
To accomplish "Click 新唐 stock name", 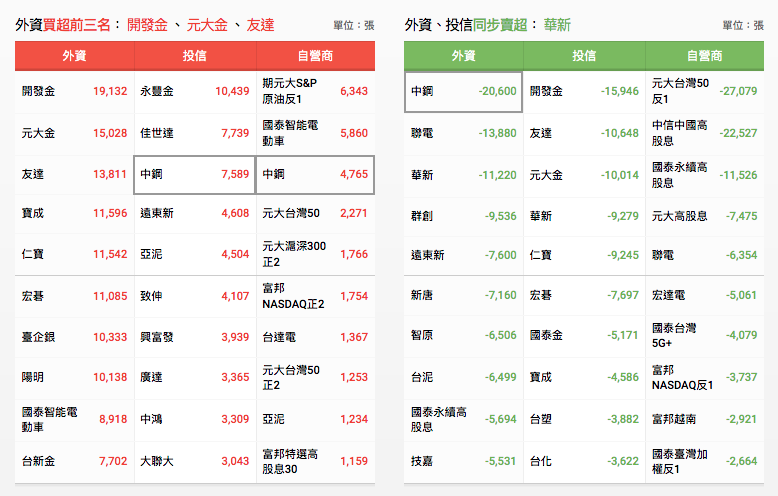I will (x=422, y=295).
